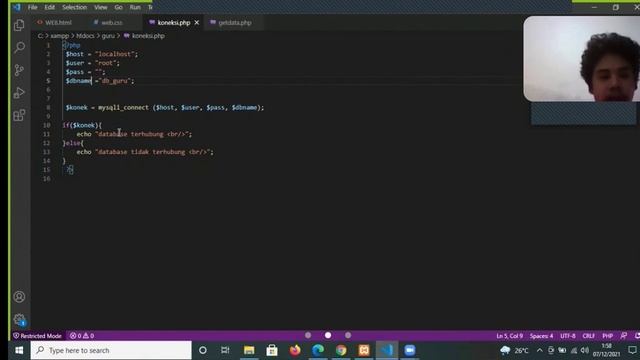The image size is (640, 360).
Task: Select the PHP language mode
Action: [x=607, y=336]
